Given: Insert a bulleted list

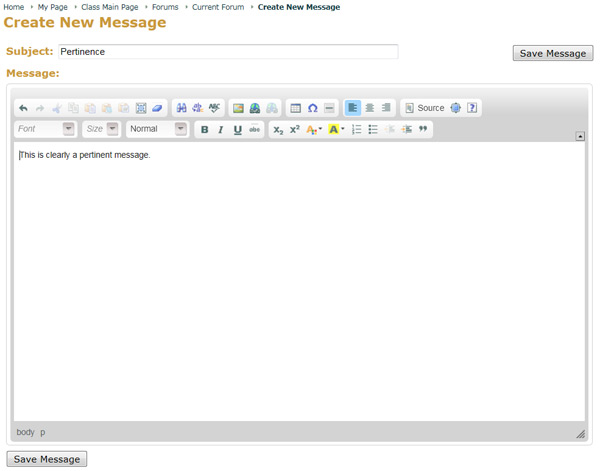Looking at the screenshot, I should 373,130.
